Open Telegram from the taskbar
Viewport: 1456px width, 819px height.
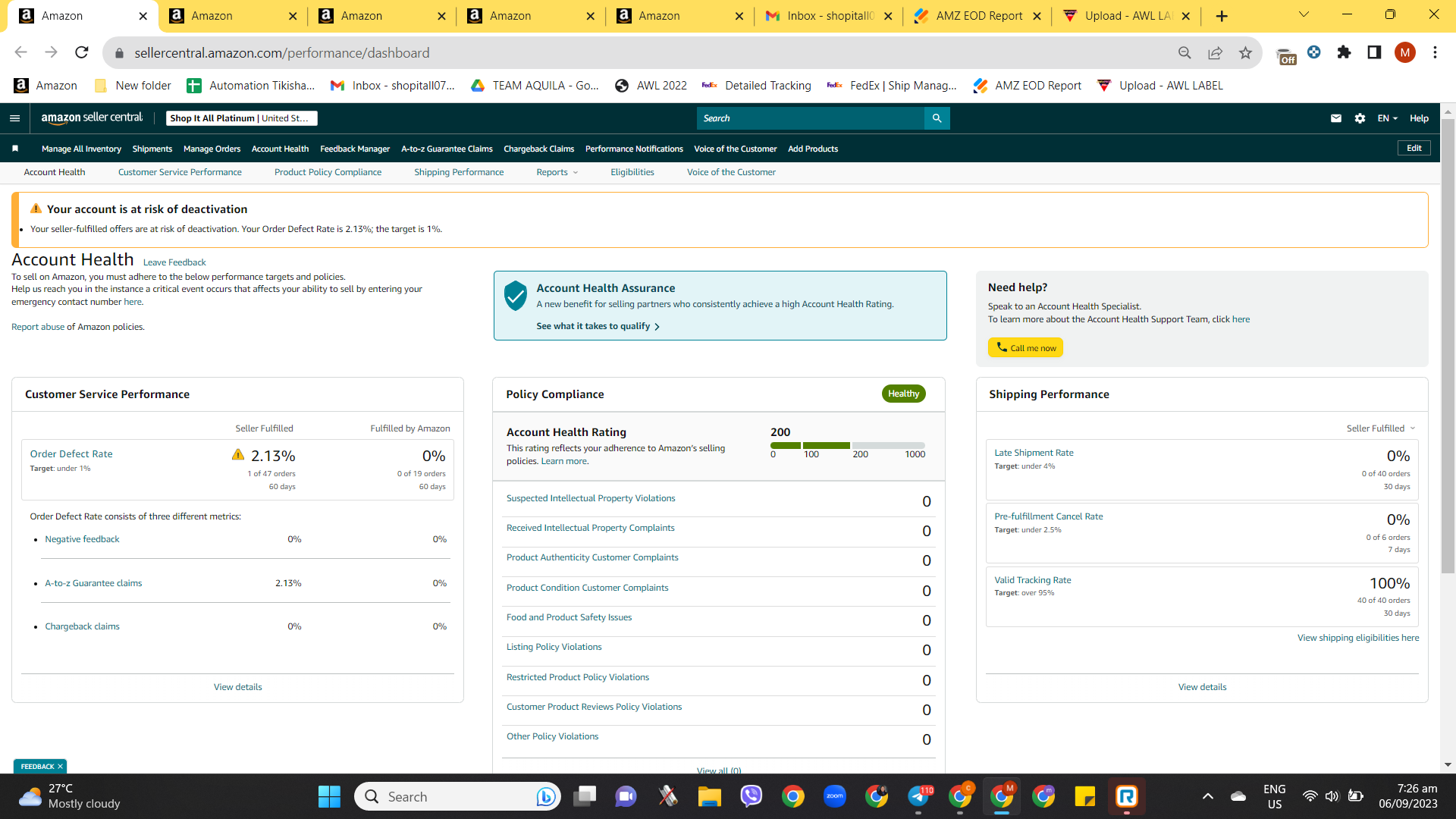[918, 796]
